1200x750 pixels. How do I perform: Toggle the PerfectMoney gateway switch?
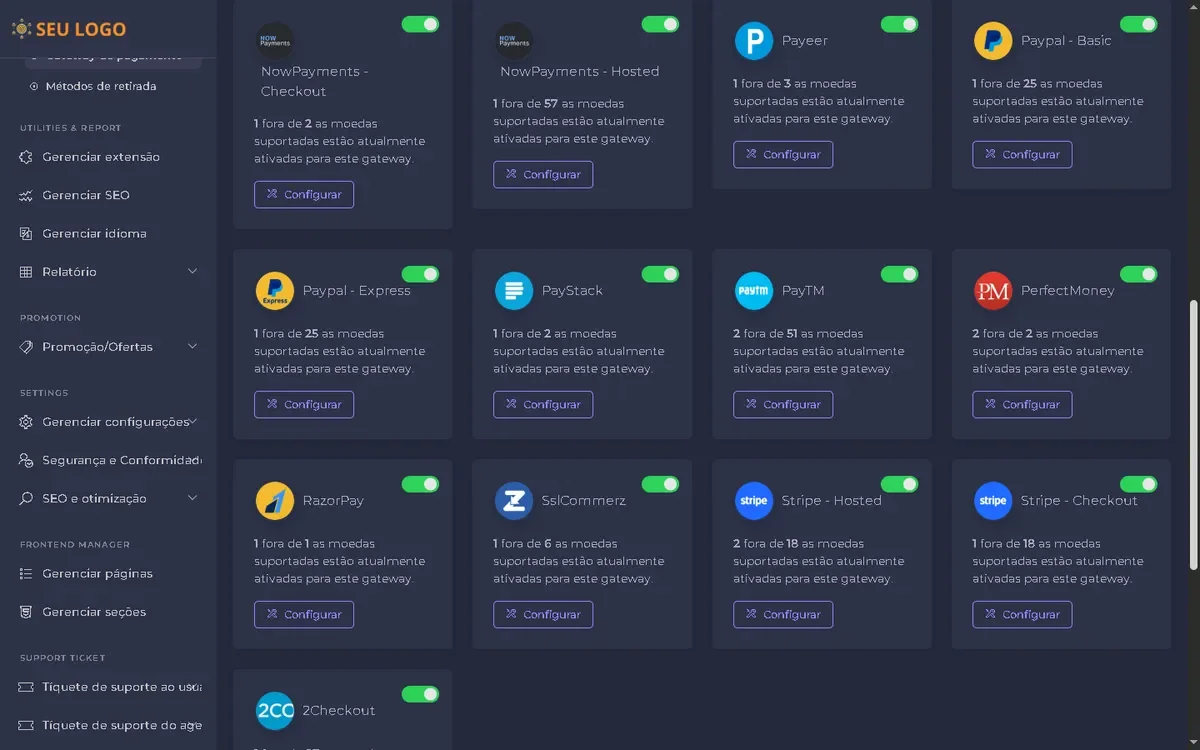pos(1138,274)
